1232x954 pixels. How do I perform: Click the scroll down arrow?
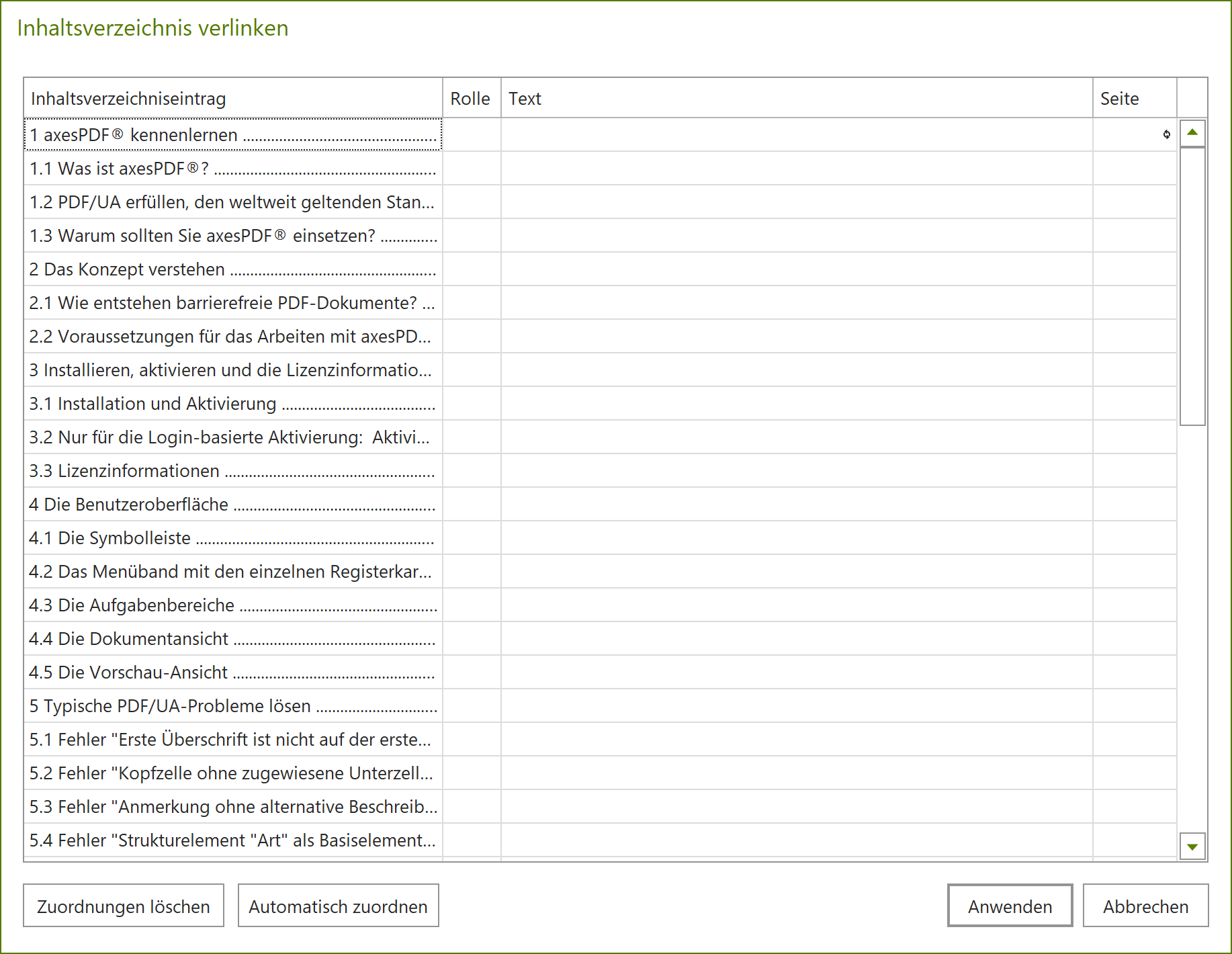tap(1192, 847)
